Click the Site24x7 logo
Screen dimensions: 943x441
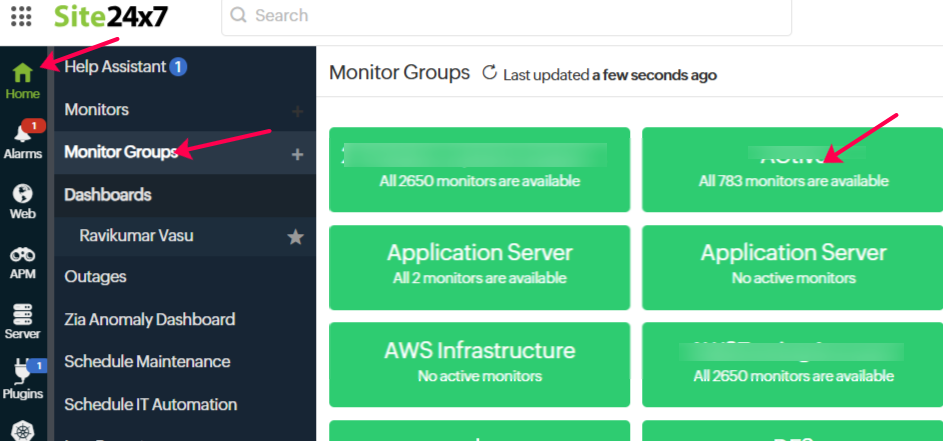coord(111,16)
